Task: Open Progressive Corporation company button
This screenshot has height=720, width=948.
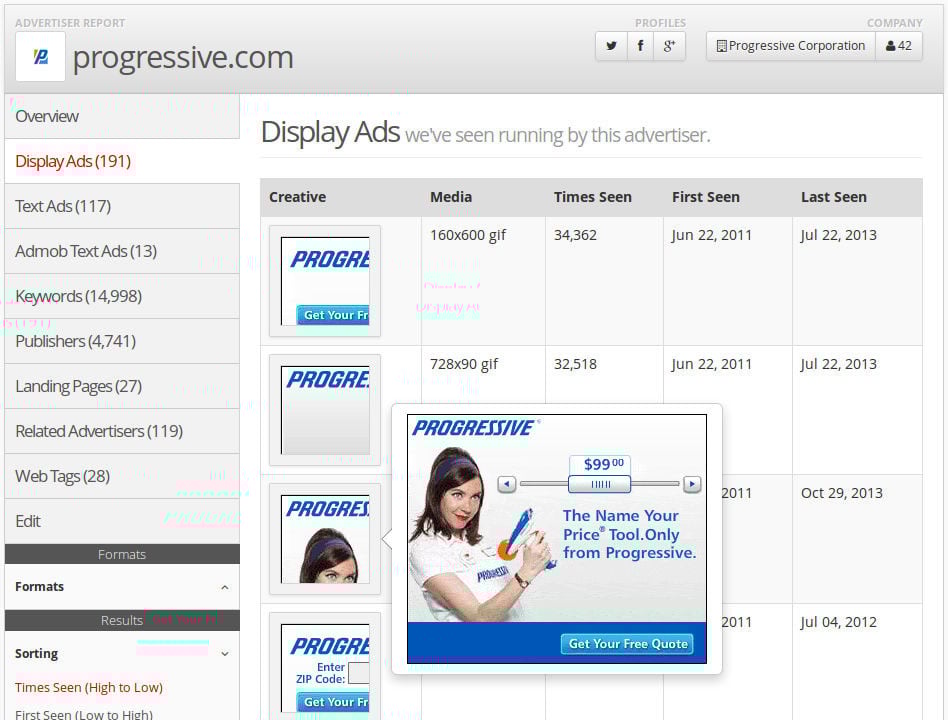Action: coord(791,46)
